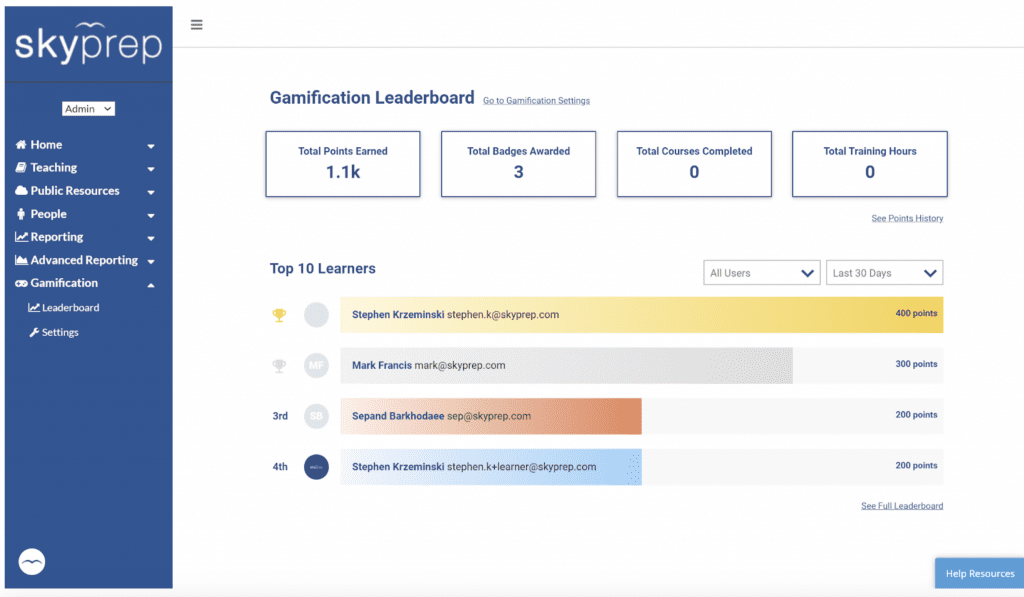This screenshot has height=597, width=1024.
Task: Click the Teaching book icon
Action: 20,167
